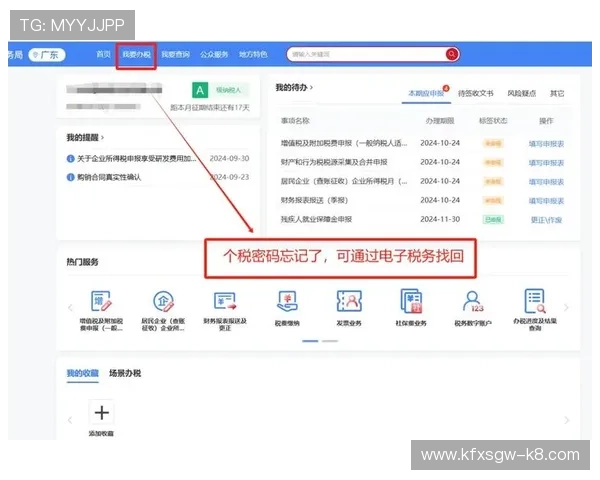Click the 距本月征期结束还有17天 notice
The height and width of the screenshot is (480, 600).
210,108
